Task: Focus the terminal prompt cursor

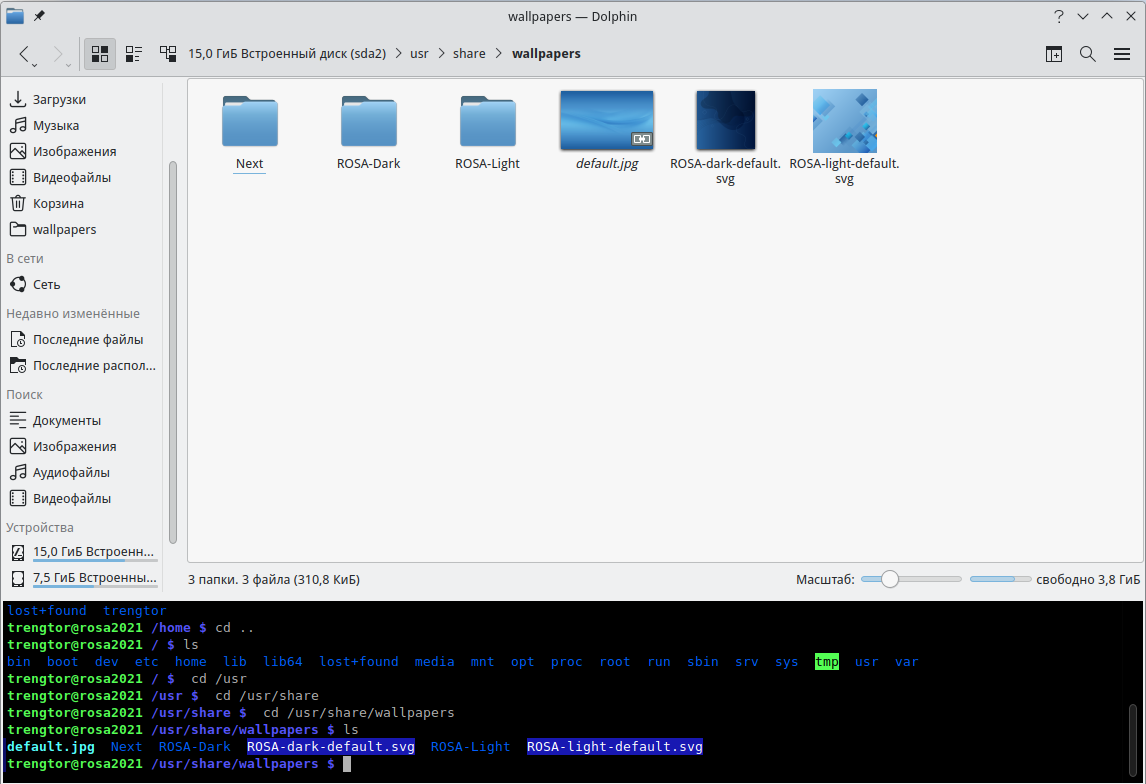Action: pyautogui.click(x=347, y=764)
